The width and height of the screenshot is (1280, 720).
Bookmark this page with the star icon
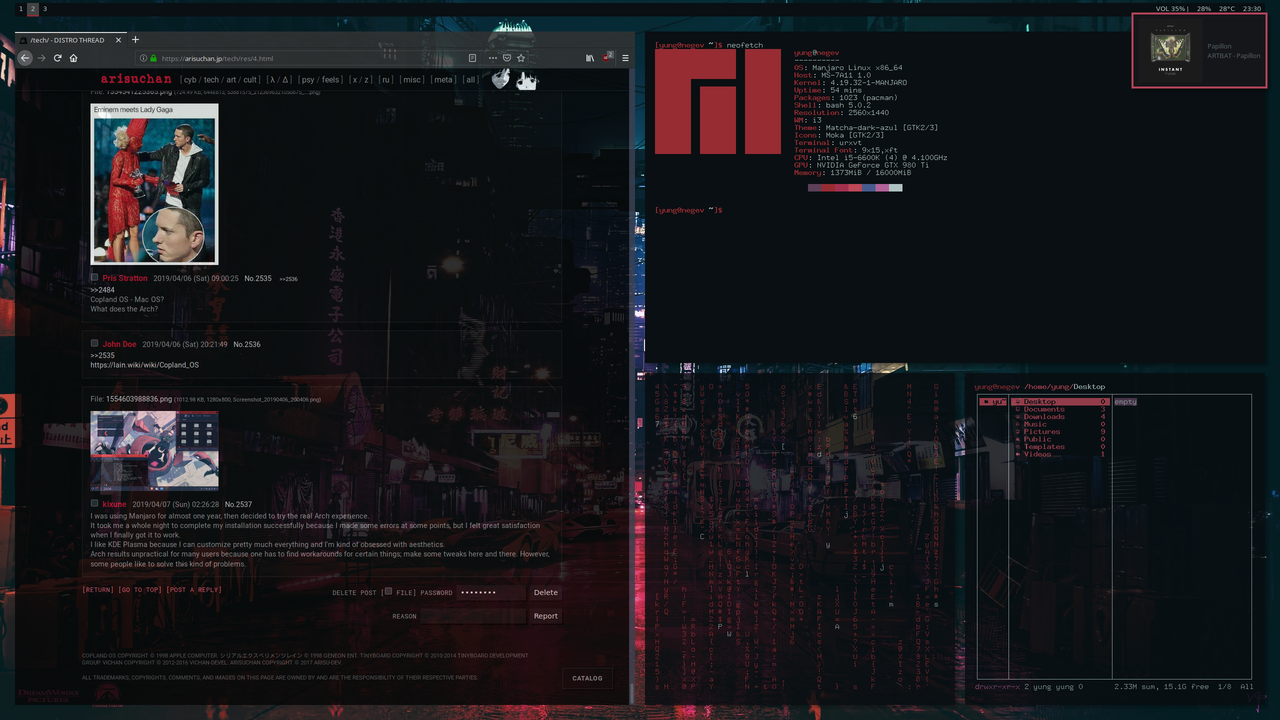[521, 58]
